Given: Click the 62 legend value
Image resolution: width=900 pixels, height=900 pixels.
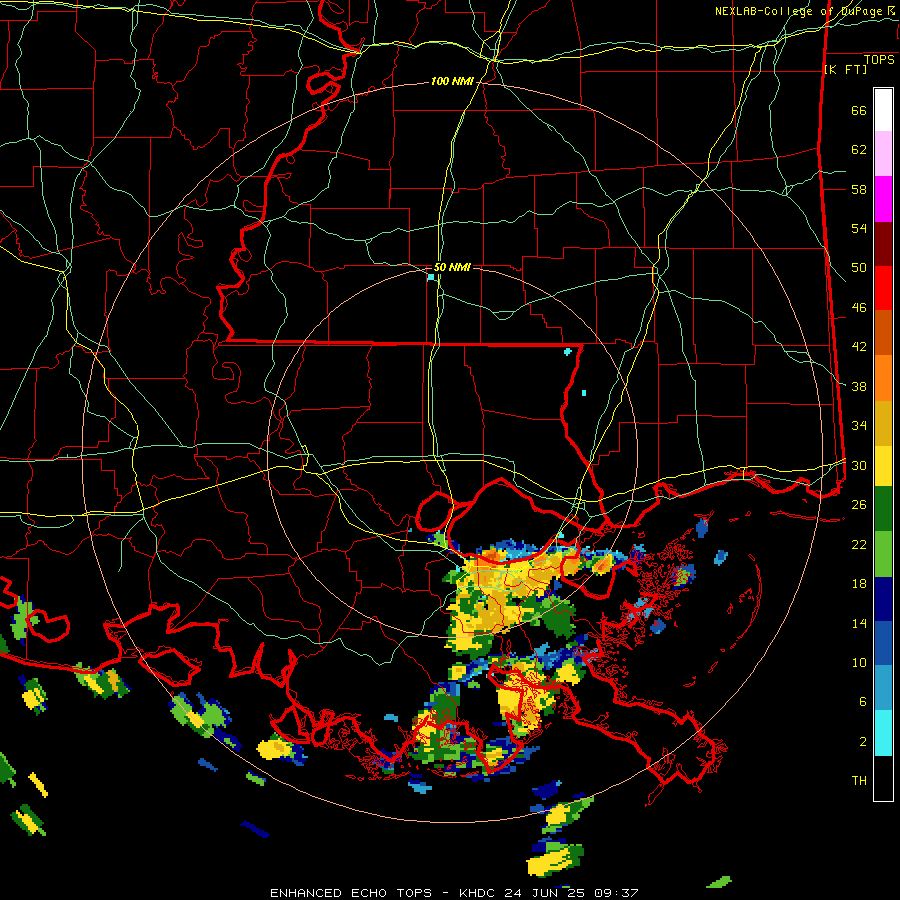Looking at the screenshot, I should point(859,150).
